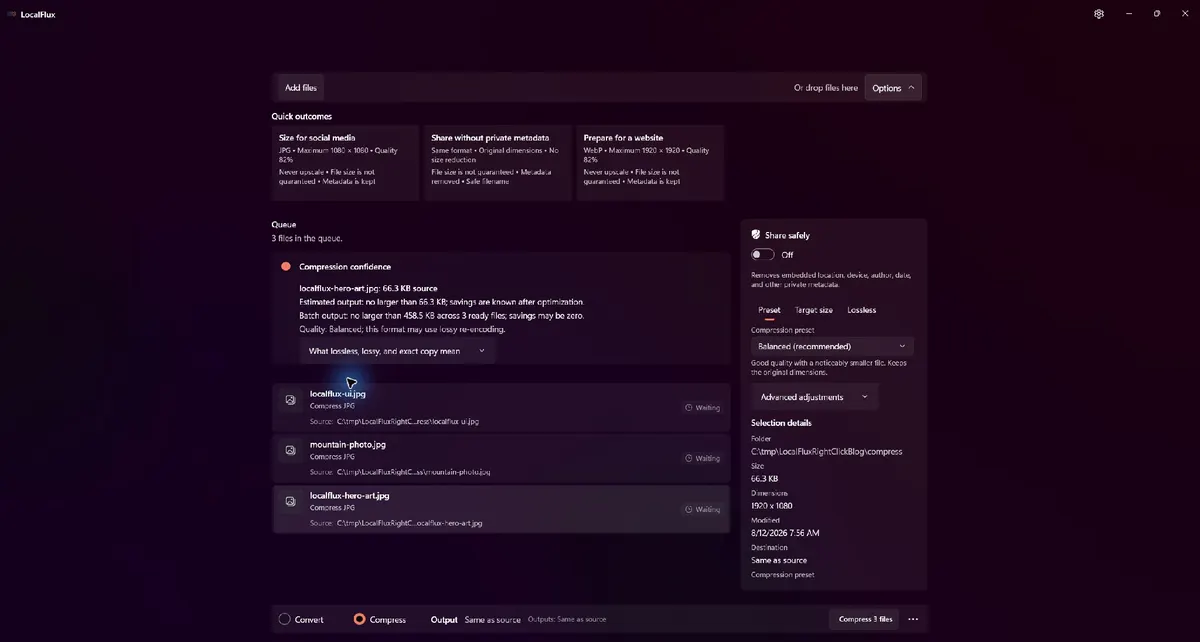
Task: Choose the Size for social media outcome
Action: (345, 162)
